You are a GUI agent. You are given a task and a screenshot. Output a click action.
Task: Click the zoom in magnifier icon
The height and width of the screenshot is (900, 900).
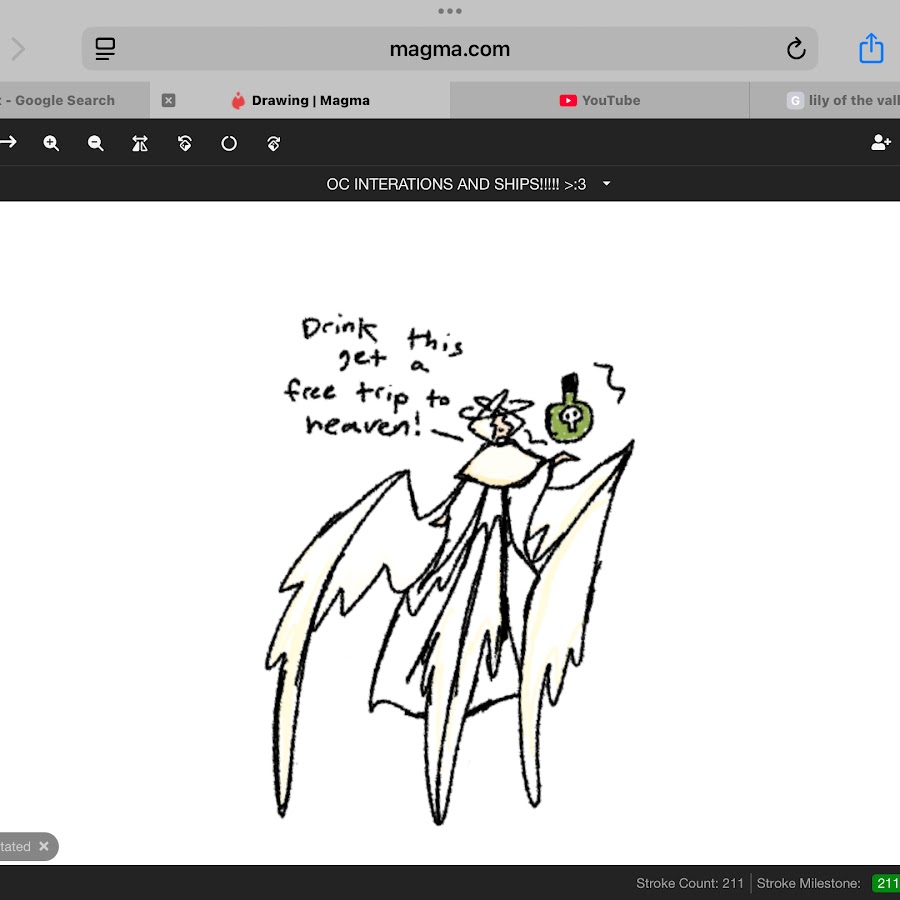(x=52, y=143)
